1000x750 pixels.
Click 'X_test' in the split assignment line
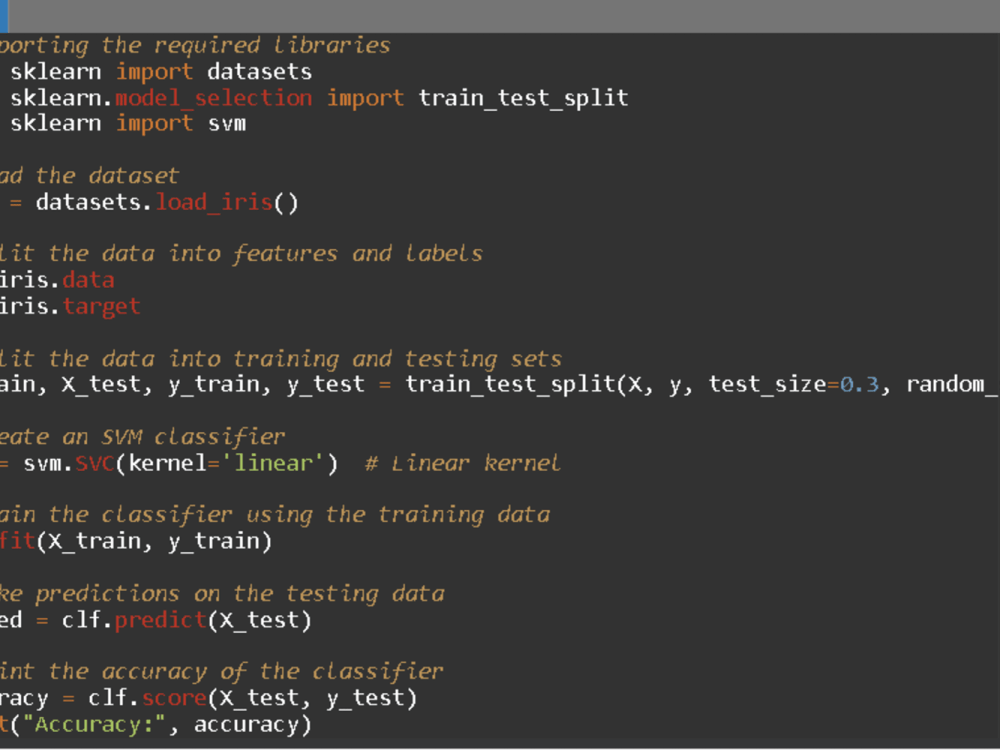point(101,385)
